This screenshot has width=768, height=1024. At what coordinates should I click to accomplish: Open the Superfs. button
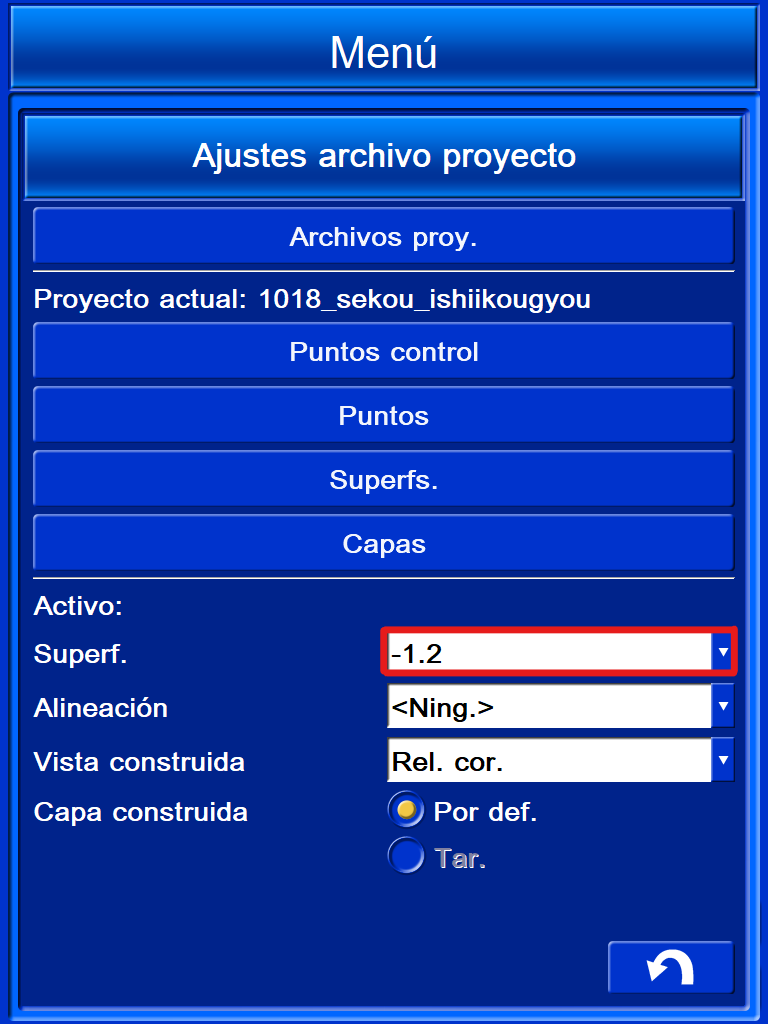[x=384, y=479]
